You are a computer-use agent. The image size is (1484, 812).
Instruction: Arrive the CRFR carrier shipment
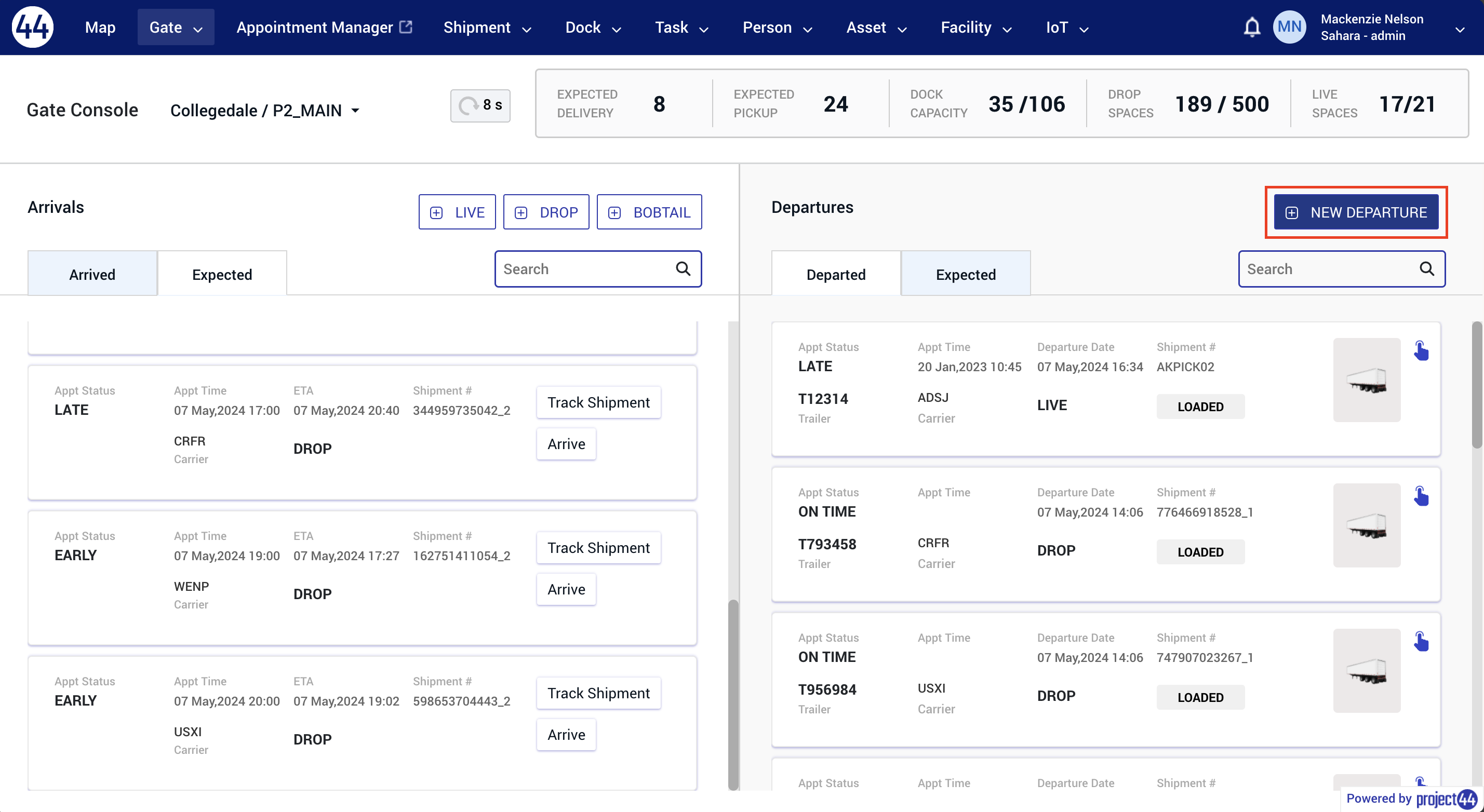(566, 443)
